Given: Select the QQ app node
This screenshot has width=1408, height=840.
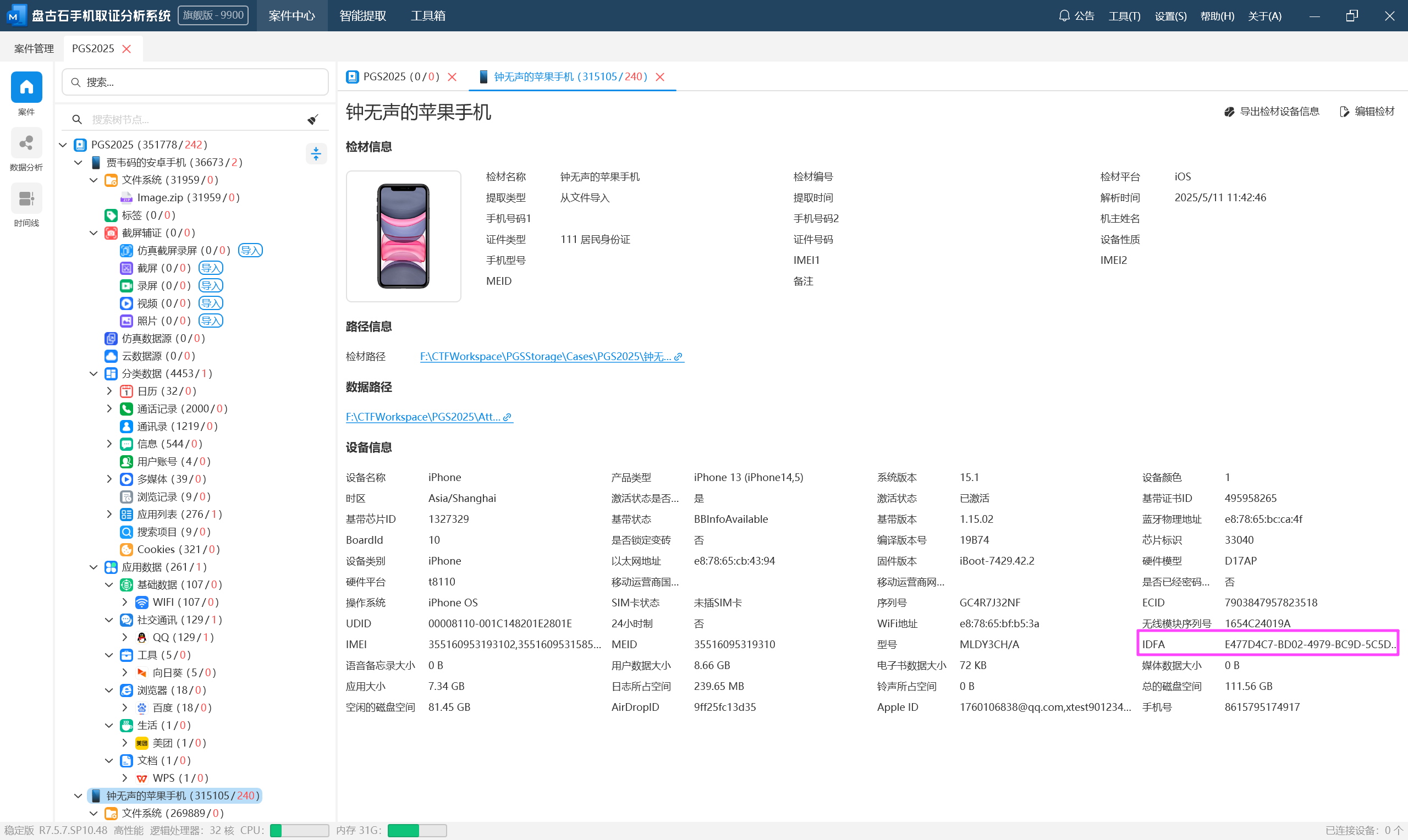Looking at the screenshot, I should click(x=175, y=637).
